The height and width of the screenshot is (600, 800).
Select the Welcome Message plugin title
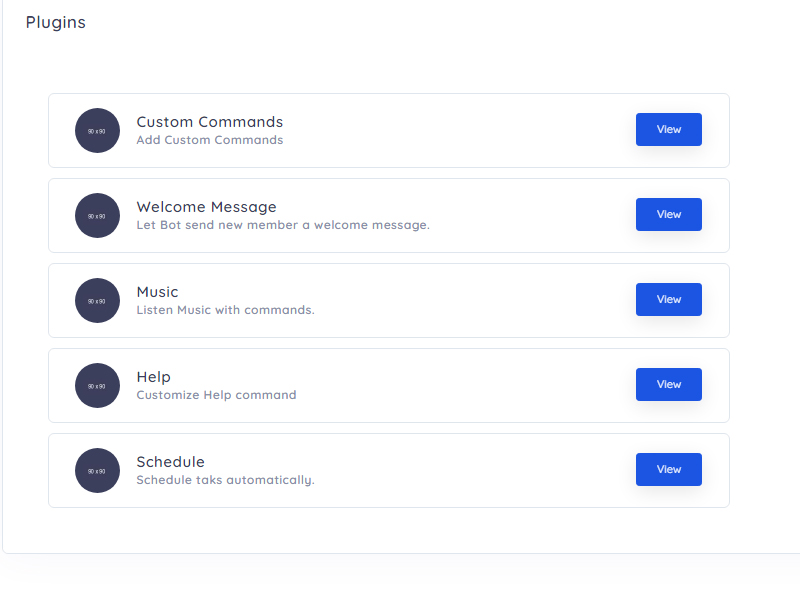click(x=206, y=207)
